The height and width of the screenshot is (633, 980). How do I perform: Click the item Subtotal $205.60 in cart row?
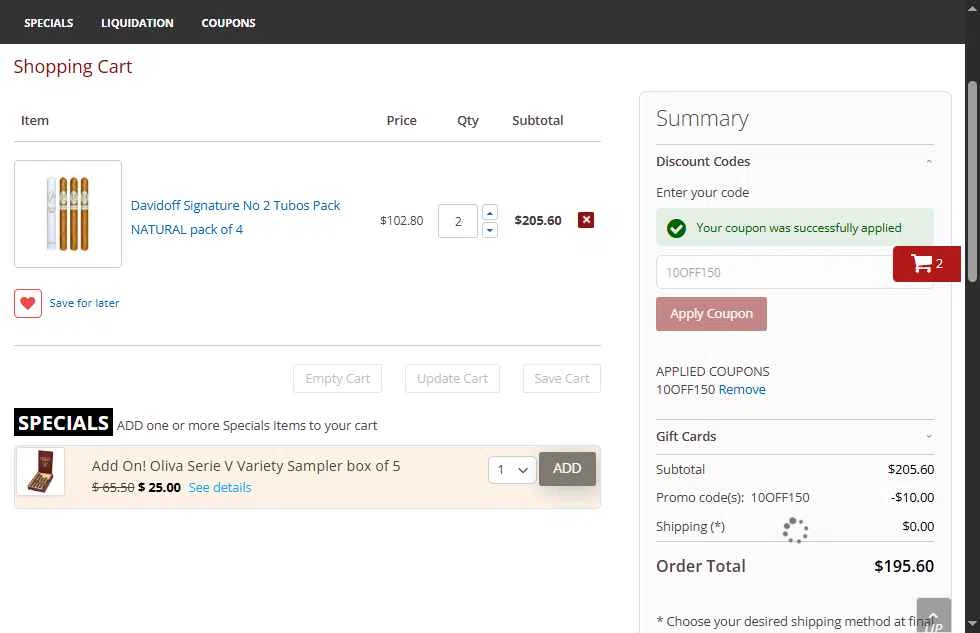[538, 221]
